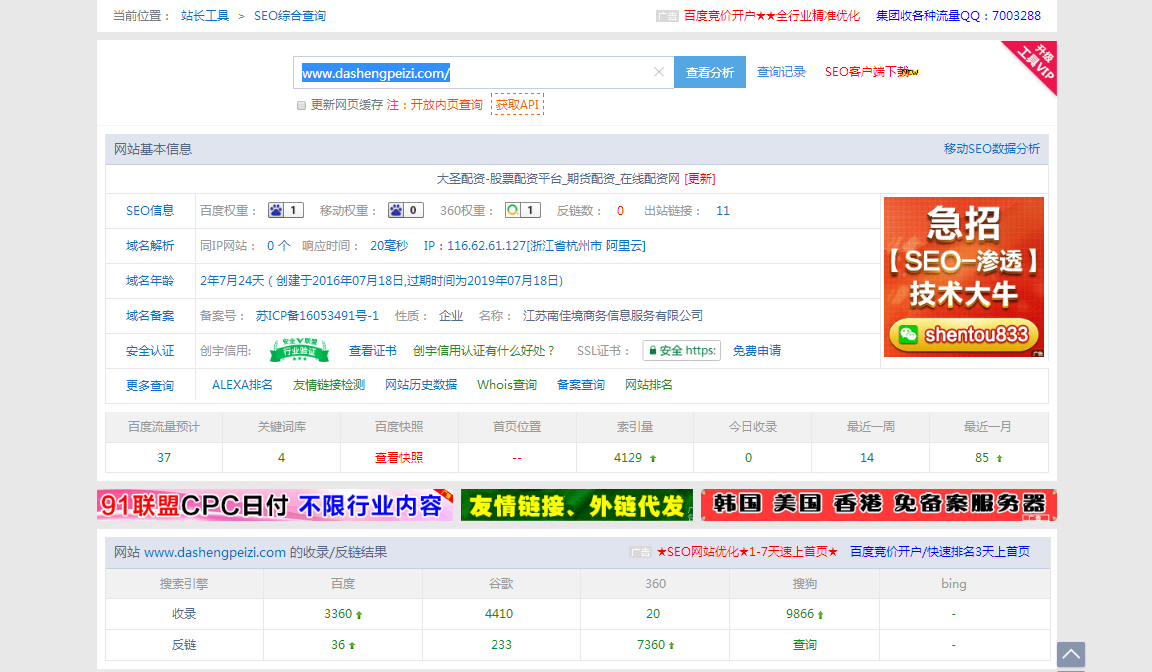Click same-IP sites count 0 个
The height and width of the screenshot is (672, 1152).
(278, 246)
